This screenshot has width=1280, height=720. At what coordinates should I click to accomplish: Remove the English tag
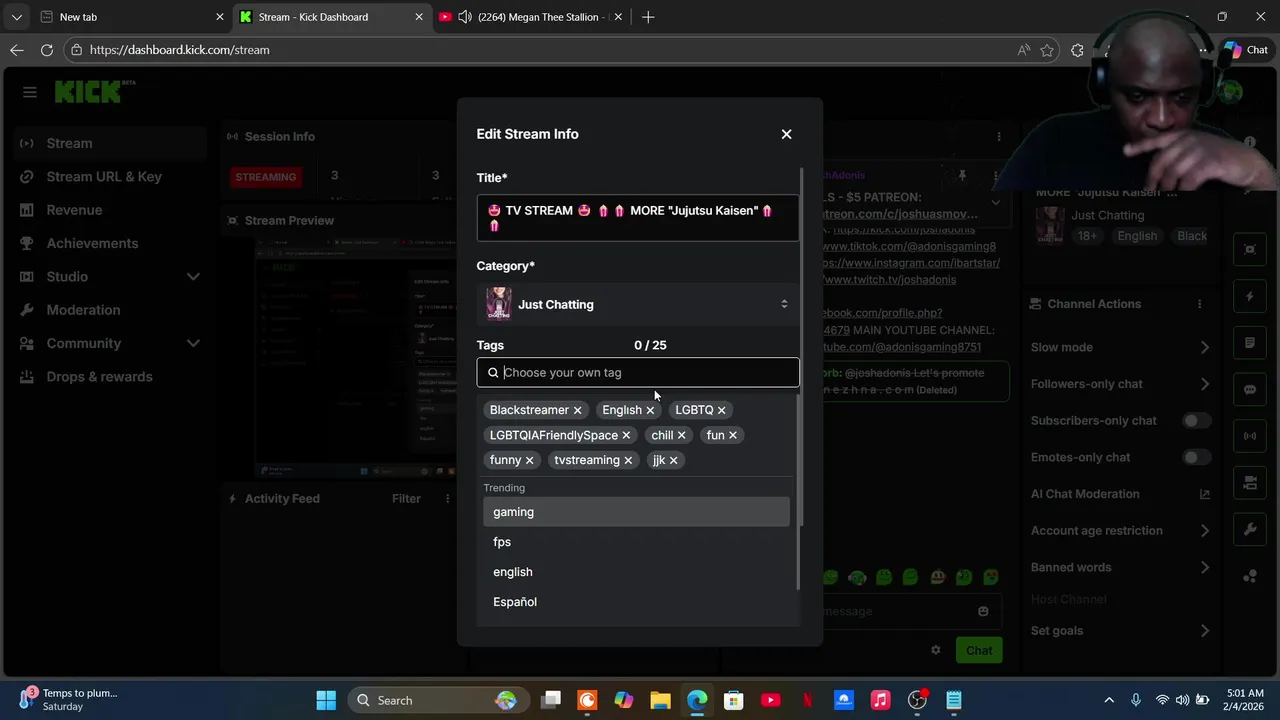650,411
